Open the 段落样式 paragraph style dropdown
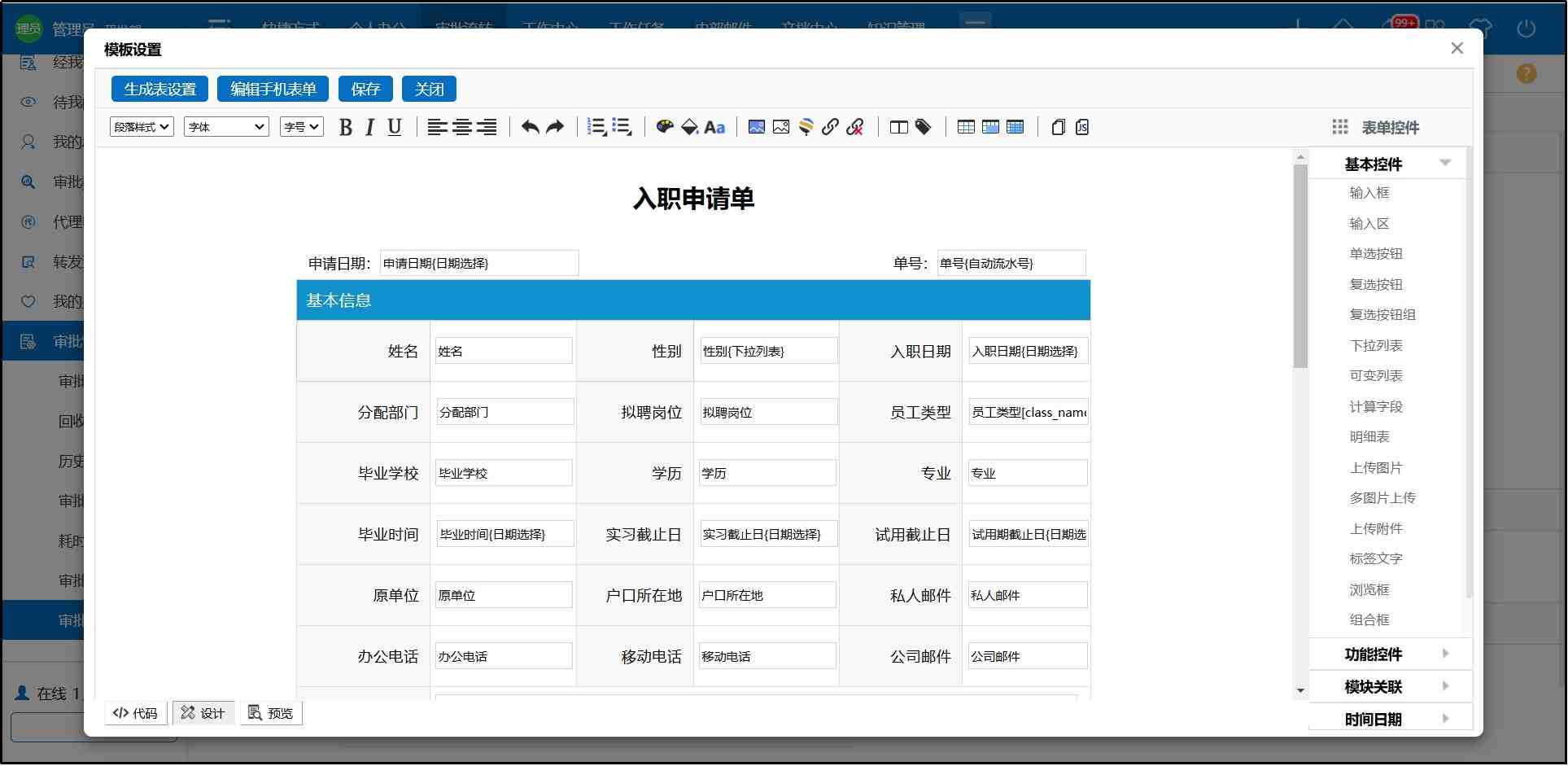1568x766 pixels. pos(142,127)
